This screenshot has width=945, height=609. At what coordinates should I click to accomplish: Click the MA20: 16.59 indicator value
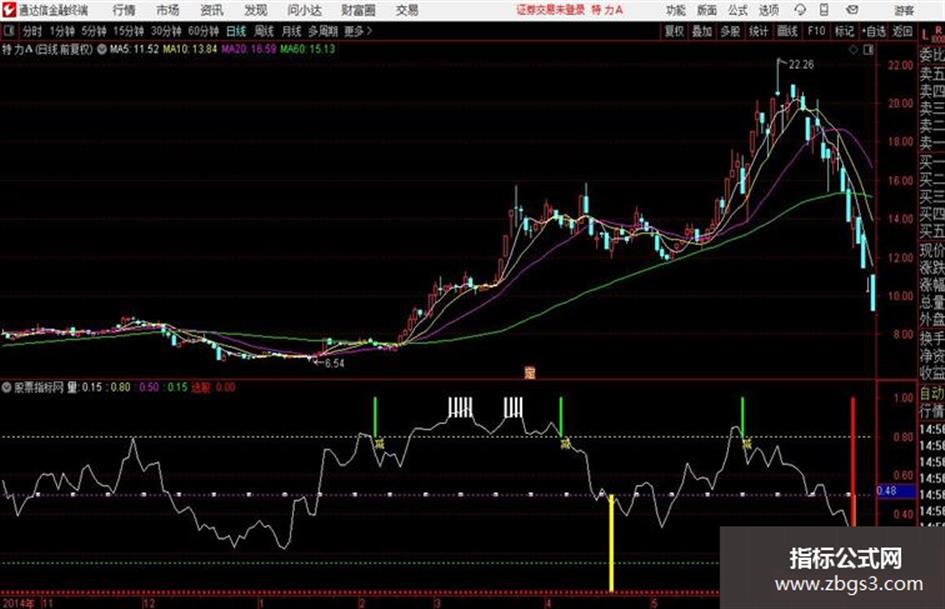(249, 49)
